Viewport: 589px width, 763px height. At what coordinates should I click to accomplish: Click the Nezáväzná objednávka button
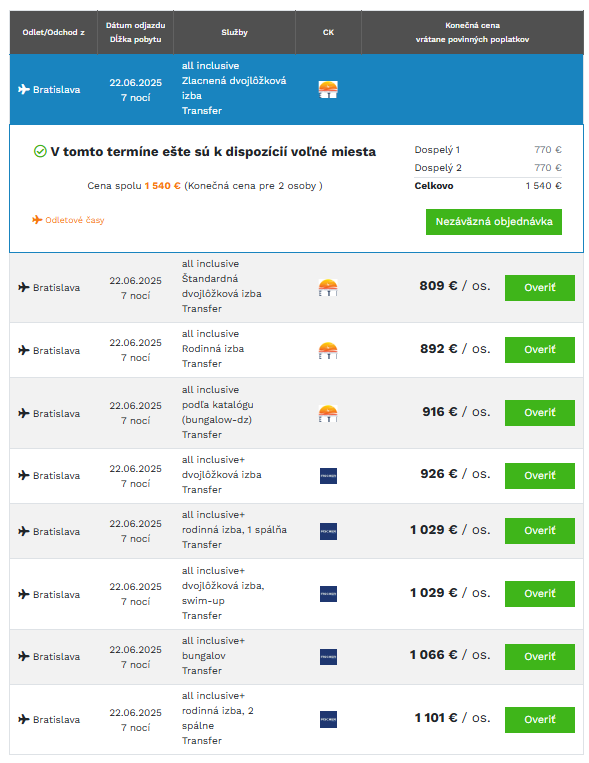pyautogui.click(x=494, y=222)
